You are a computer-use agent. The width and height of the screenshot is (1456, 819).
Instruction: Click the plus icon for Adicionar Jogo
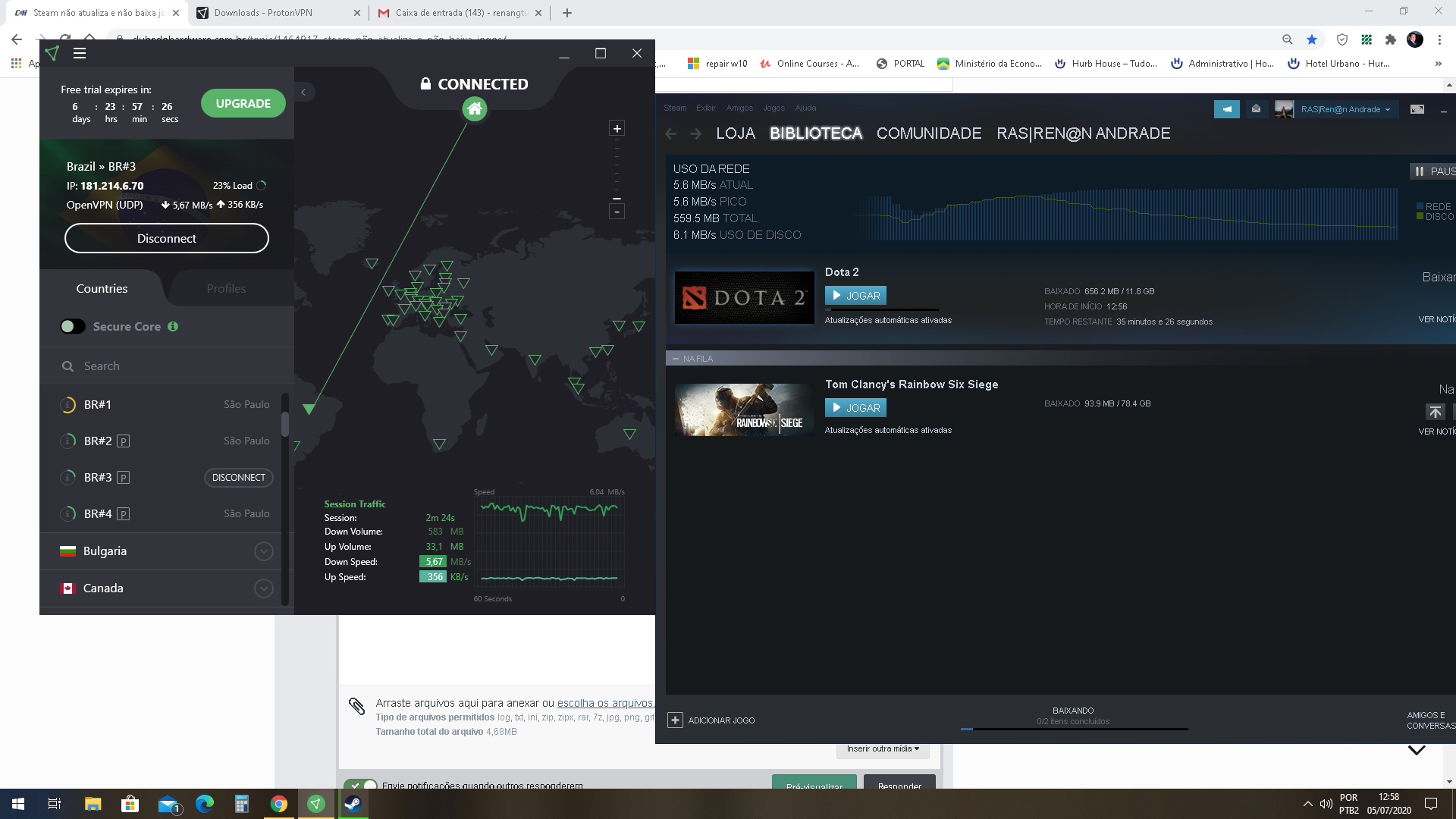pyautogui.click(x=675, y=720)
